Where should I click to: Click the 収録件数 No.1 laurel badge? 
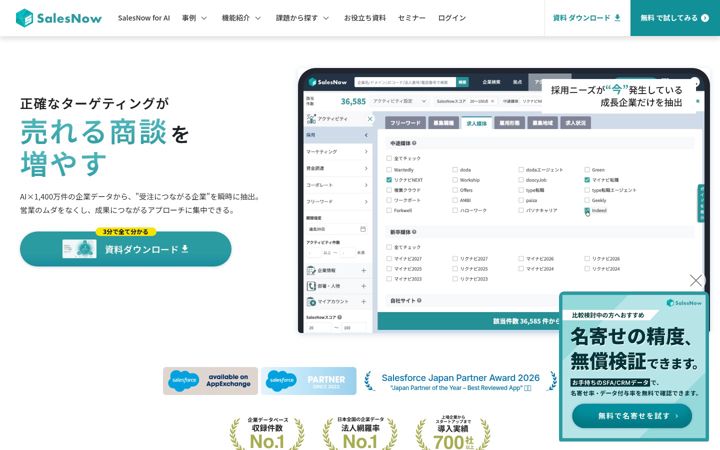[267, 433]
